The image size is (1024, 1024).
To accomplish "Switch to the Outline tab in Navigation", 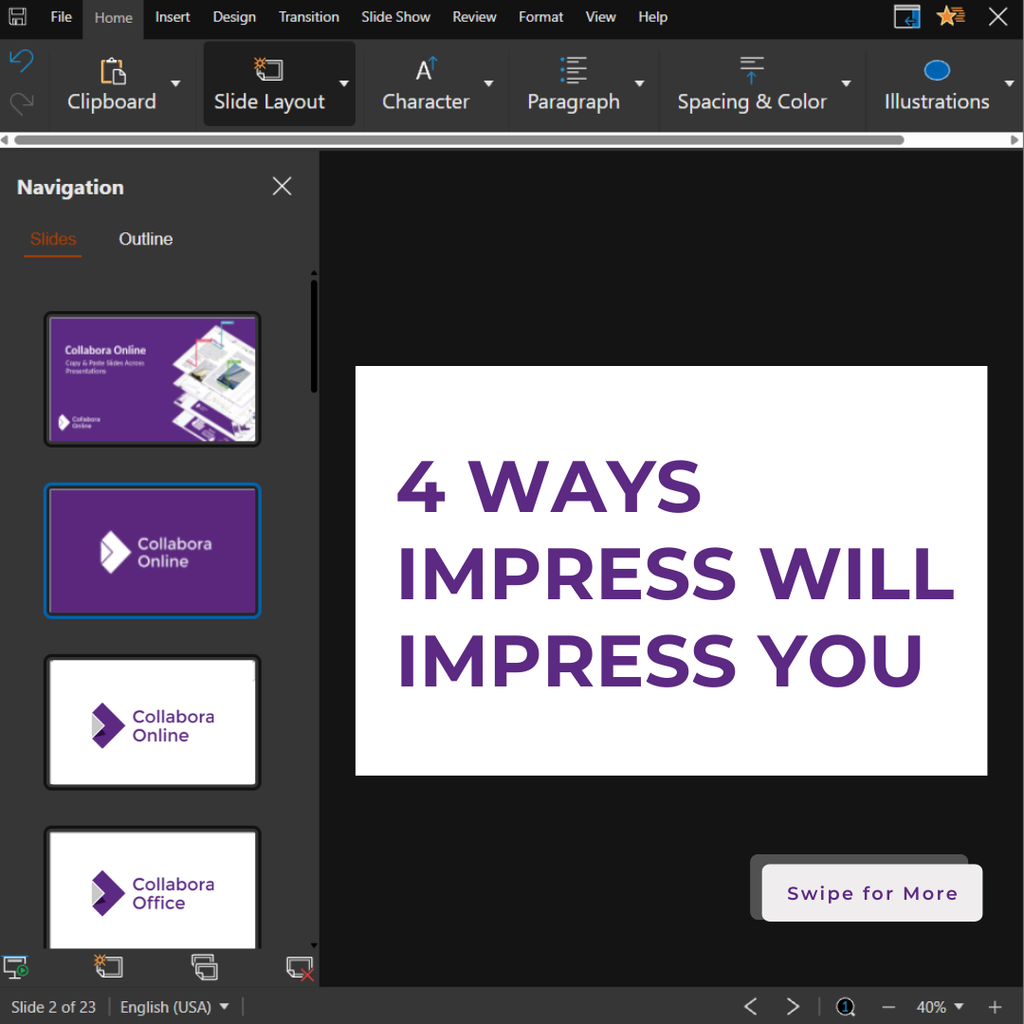I will (146, 239).
